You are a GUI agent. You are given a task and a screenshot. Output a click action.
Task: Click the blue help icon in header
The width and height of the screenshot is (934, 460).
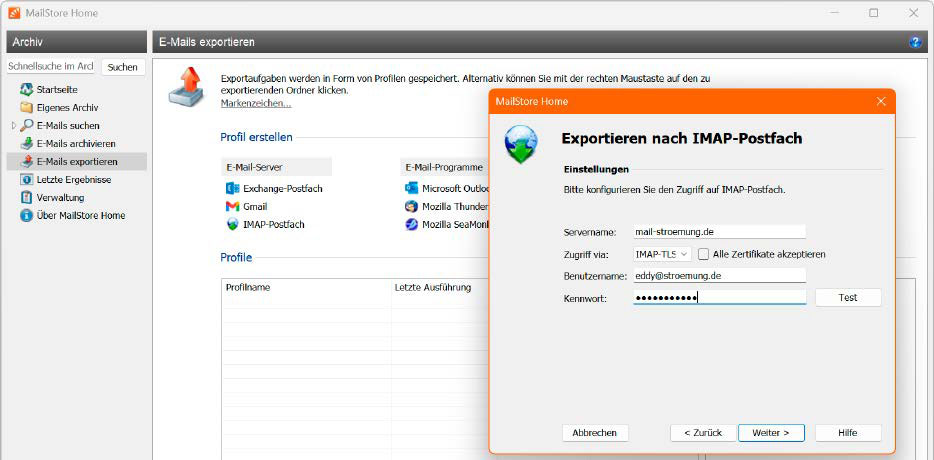coord(915,42)
